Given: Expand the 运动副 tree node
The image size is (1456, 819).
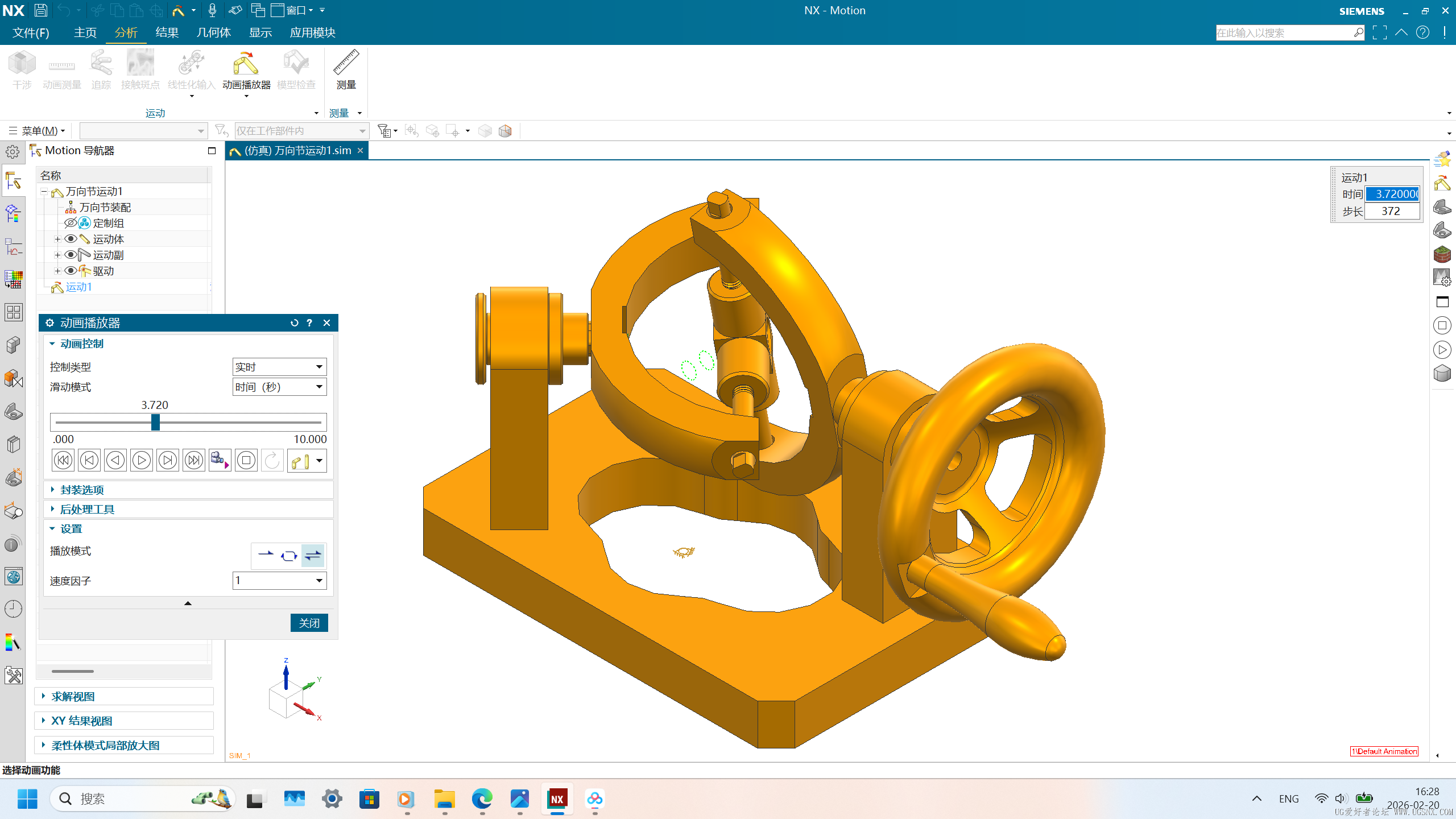Looking at the screenshot, I should pos(57,255).
